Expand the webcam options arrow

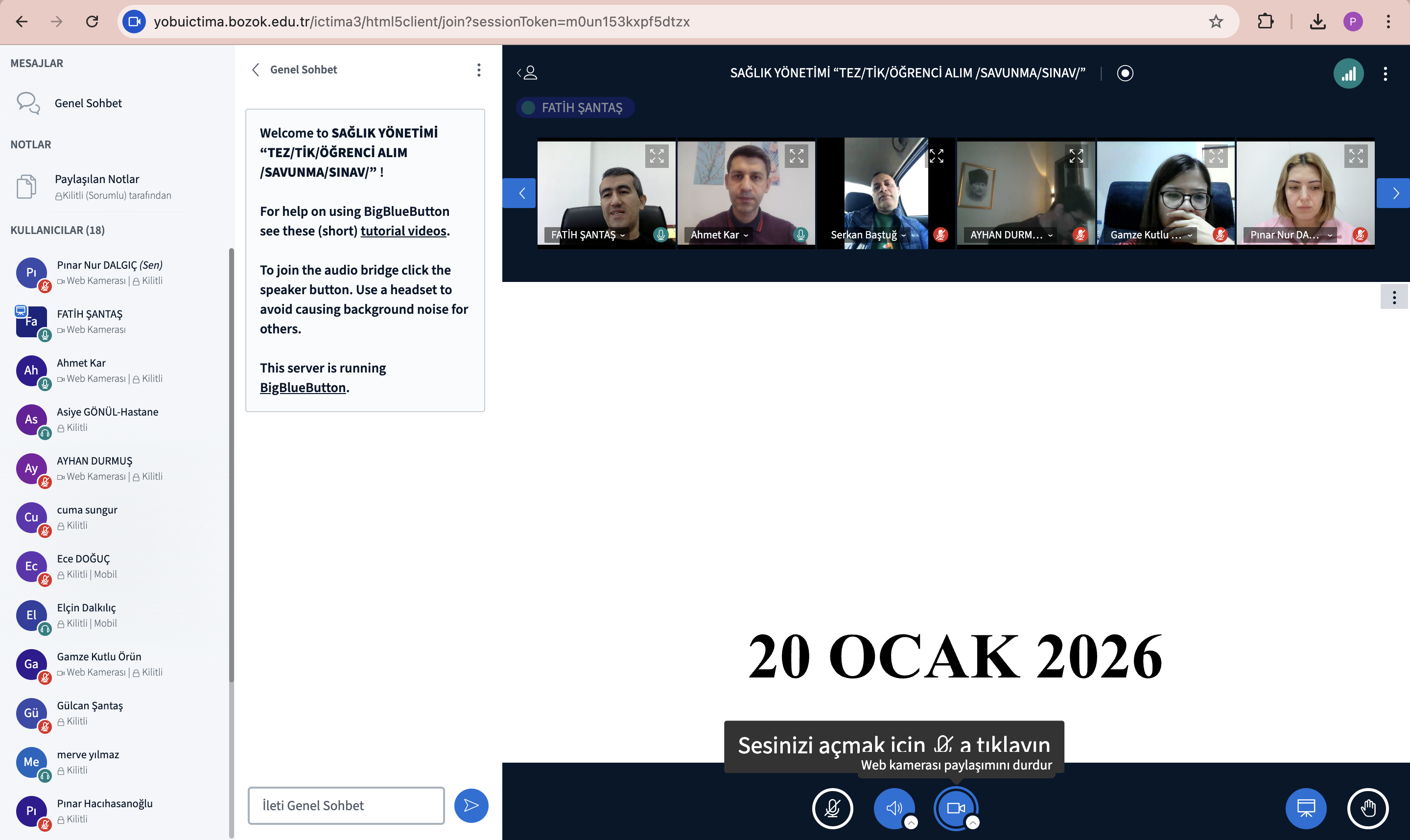click(x=972, y=822)
